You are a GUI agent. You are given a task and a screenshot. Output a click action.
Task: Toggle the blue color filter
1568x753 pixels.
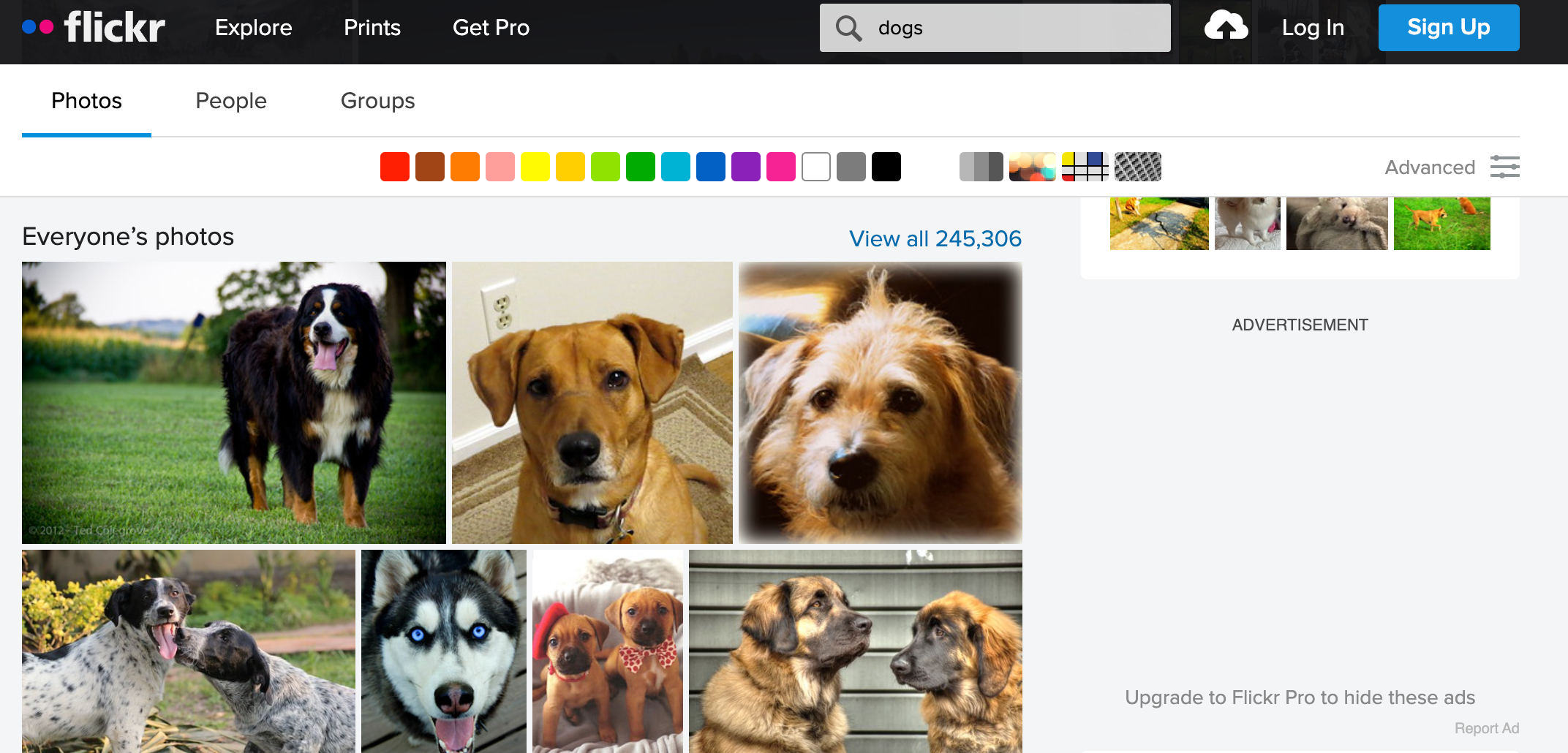pyautogui.click(x=711, y=167)
